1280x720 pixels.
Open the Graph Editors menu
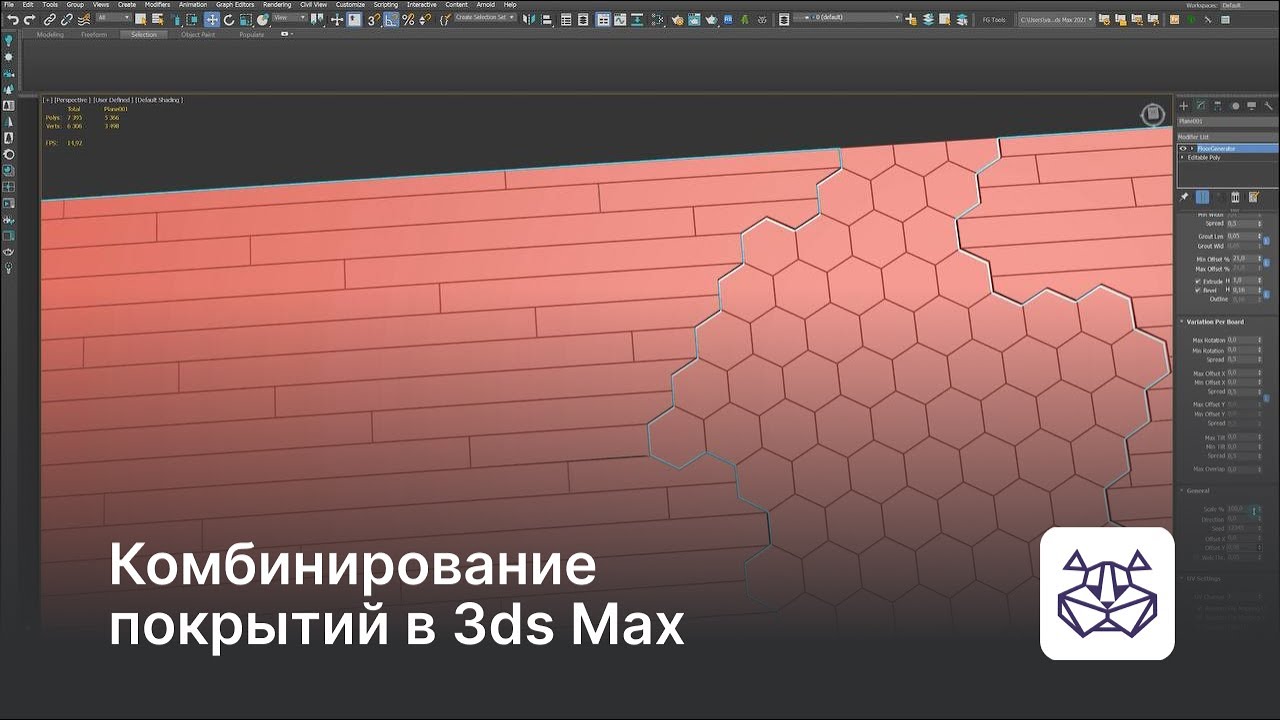[235, 5]
